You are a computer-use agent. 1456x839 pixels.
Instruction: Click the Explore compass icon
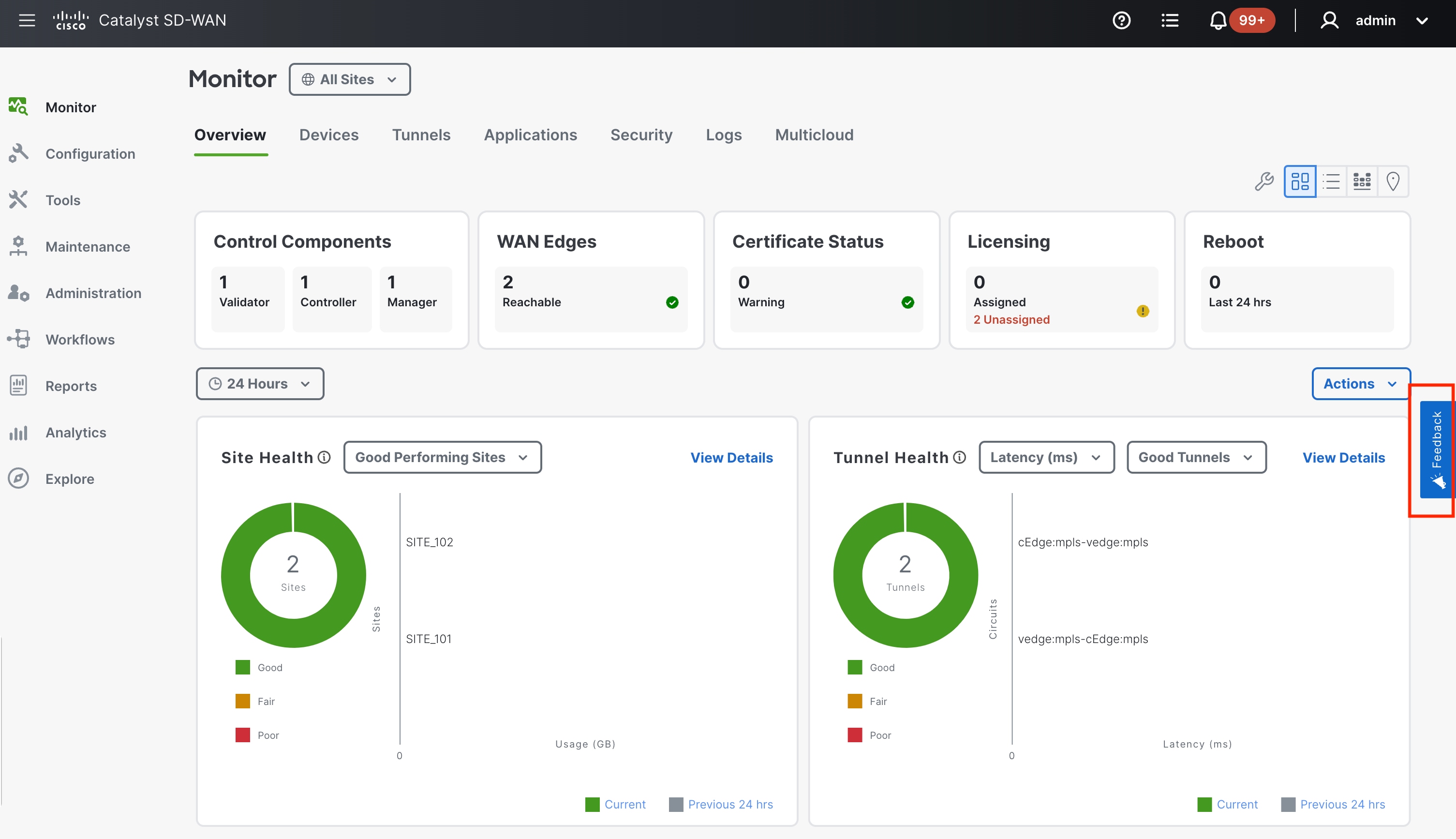18,478
